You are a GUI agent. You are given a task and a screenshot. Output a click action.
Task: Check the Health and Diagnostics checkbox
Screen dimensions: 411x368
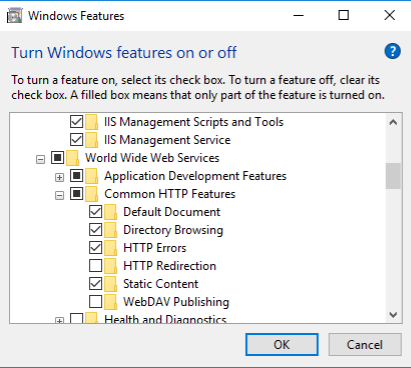(x=76, y=318)
